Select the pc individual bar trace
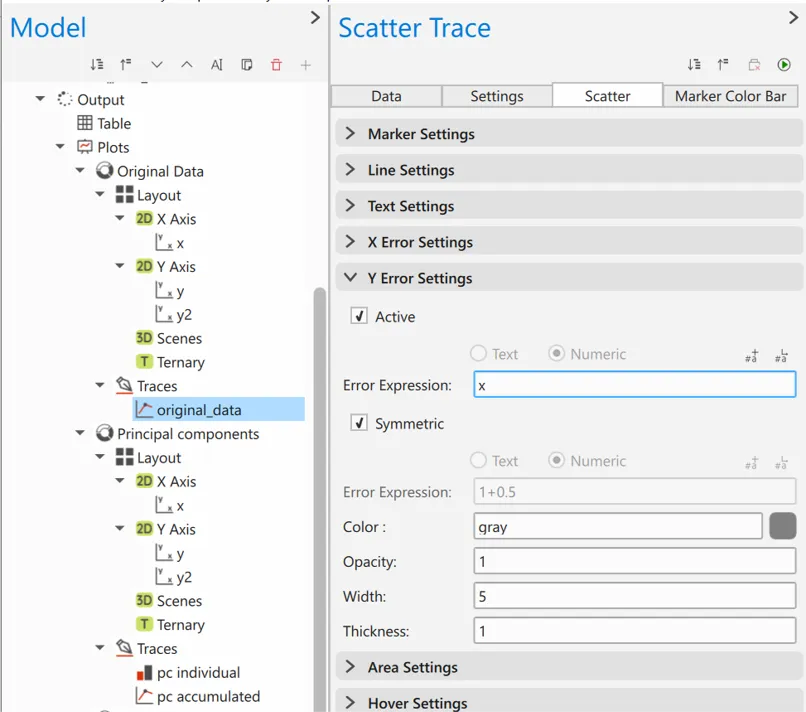The image size is (806, 712). 188,672
